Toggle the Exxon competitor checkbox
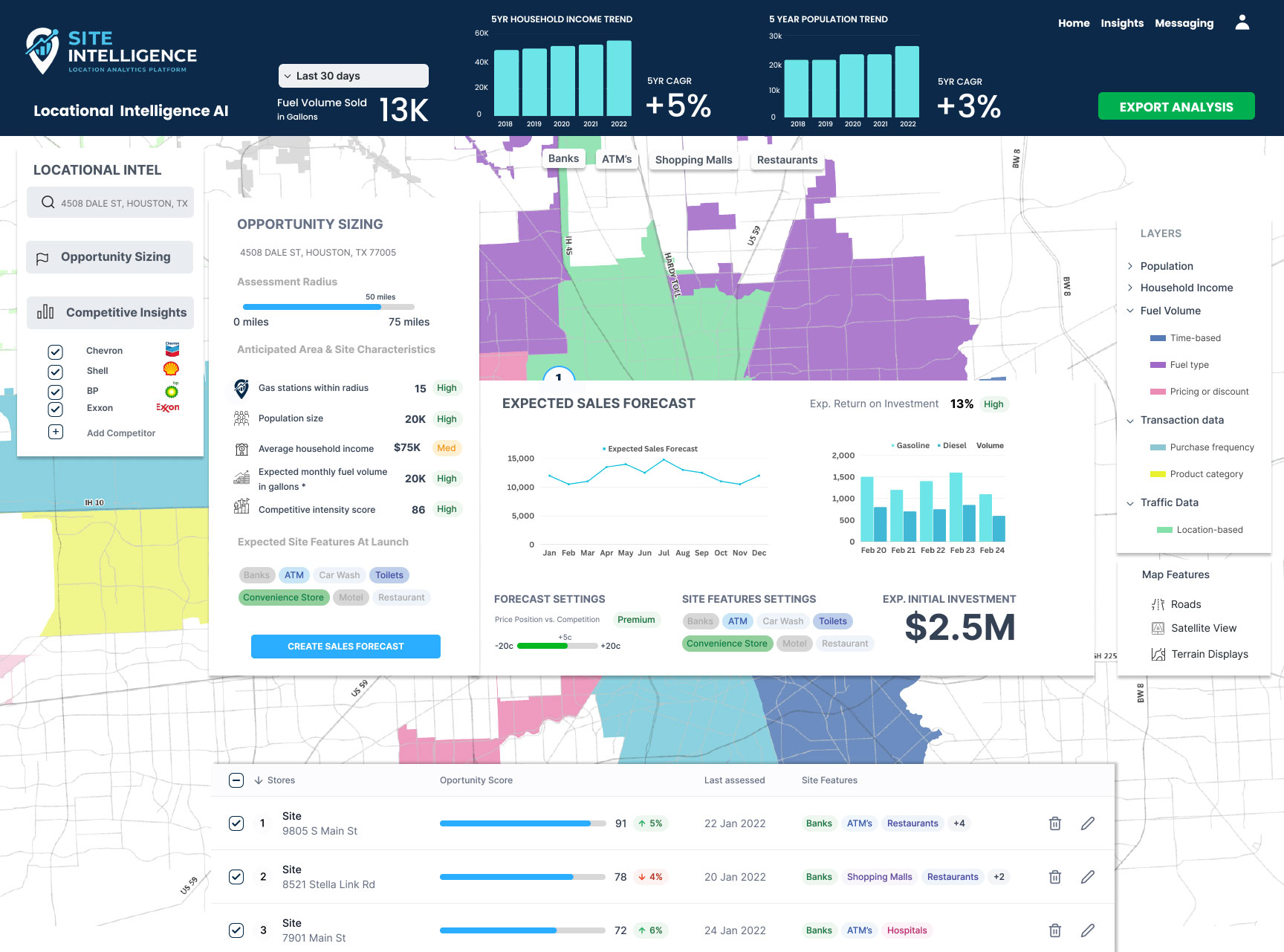 click(55, 409)
